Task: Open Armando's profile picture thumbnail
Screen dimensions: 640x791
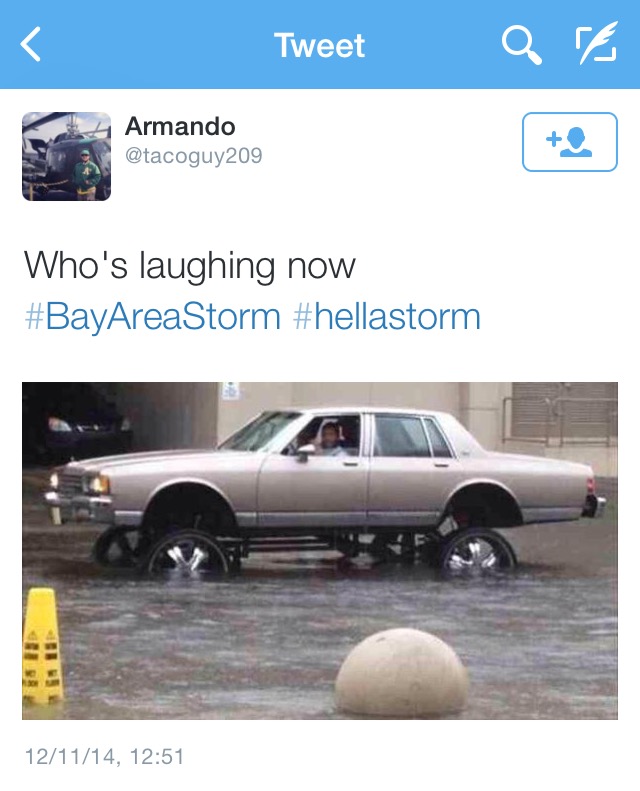Action: [67, 156]
